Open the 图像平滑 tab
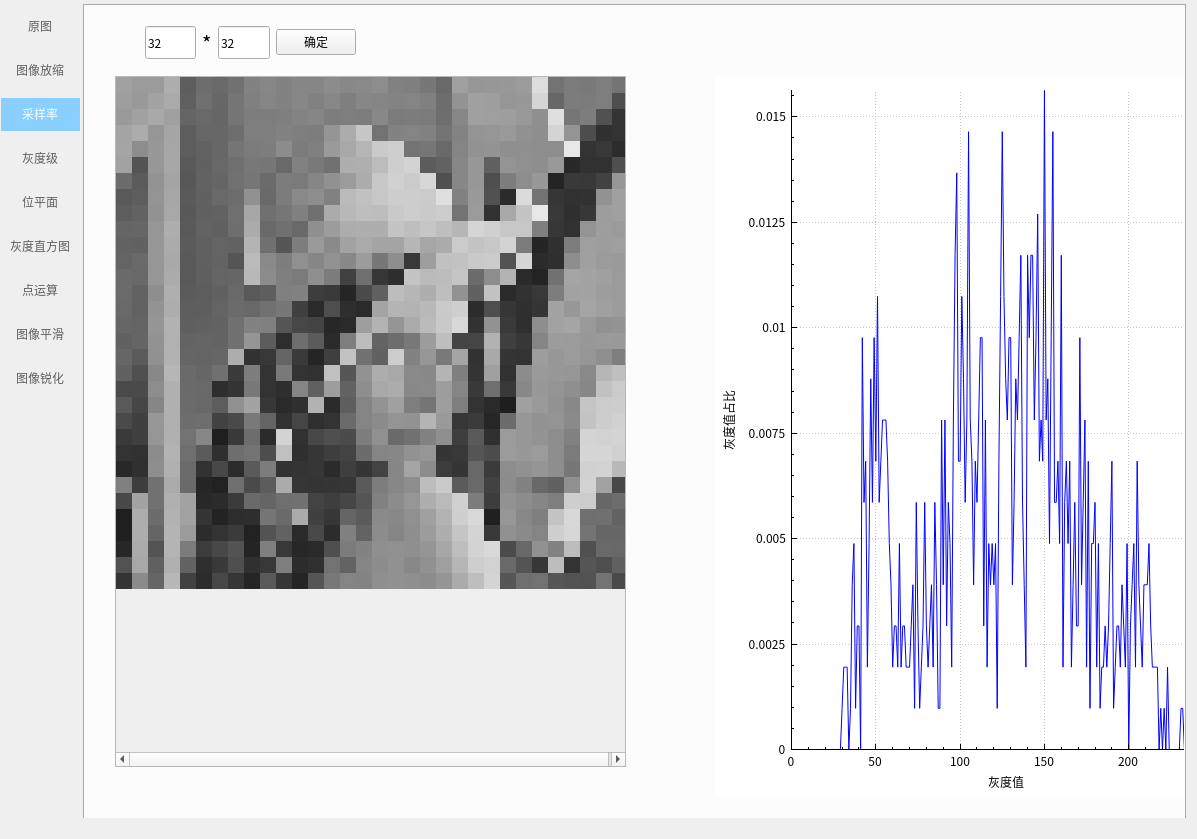 (x=40, y=334)
